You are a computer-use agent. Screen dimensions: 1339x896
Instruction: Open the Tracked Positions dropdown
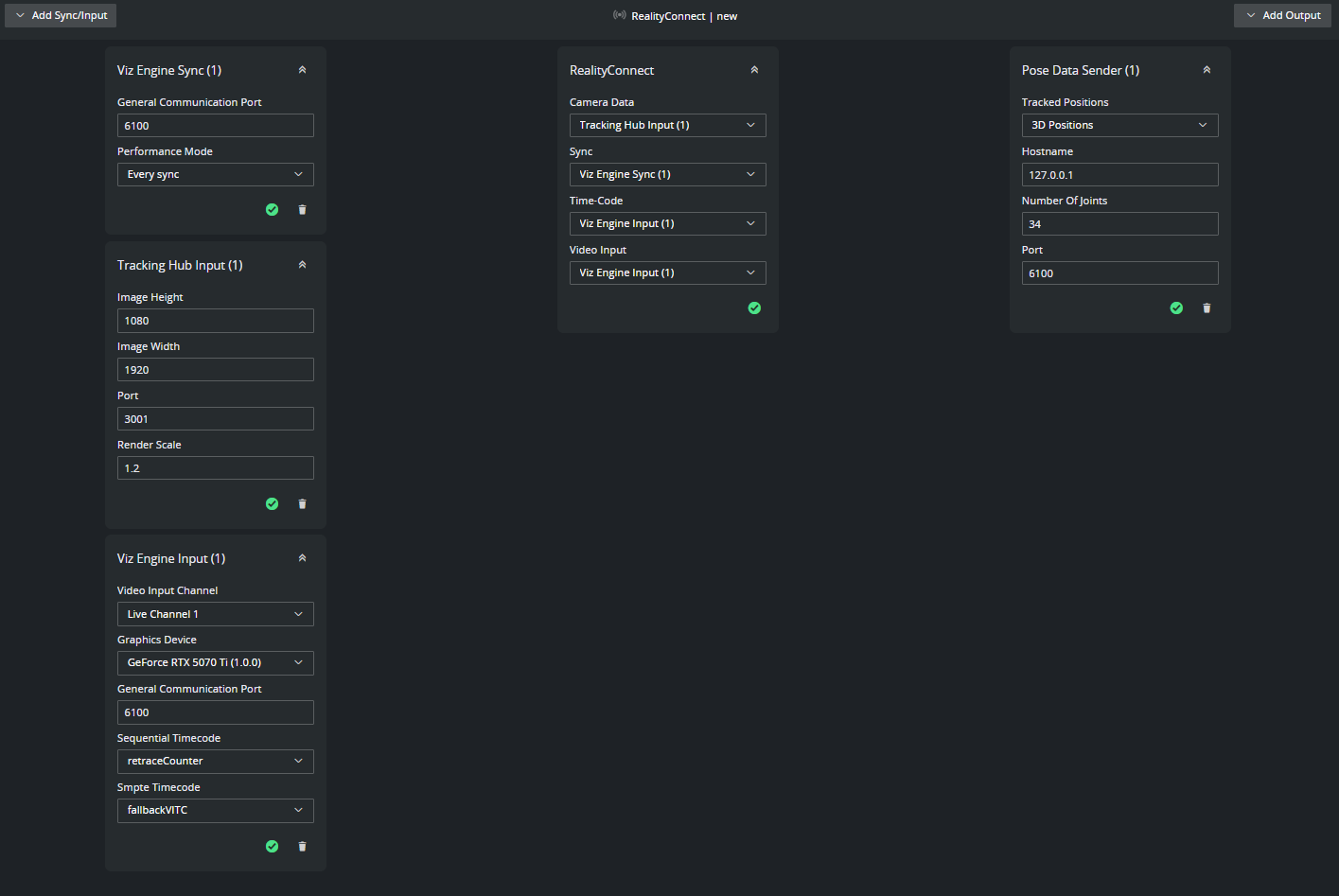point(1119,126)
